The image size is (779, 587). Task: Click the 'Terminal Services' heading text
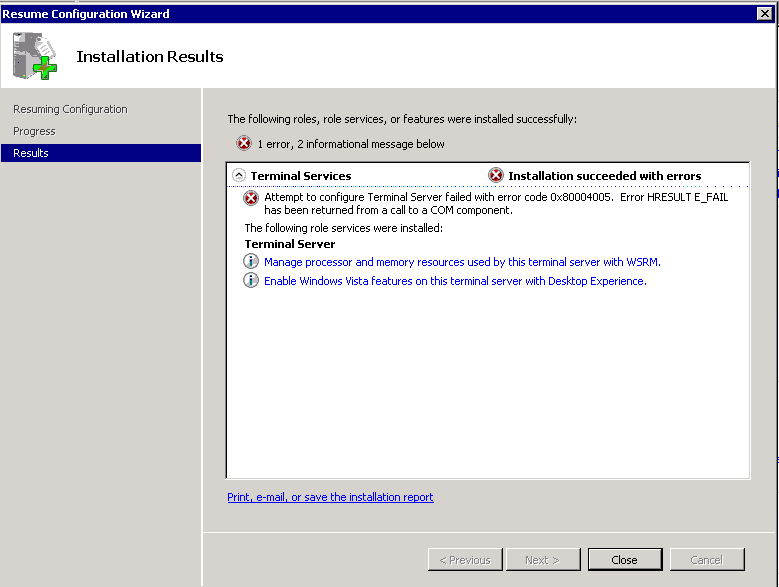301,176
